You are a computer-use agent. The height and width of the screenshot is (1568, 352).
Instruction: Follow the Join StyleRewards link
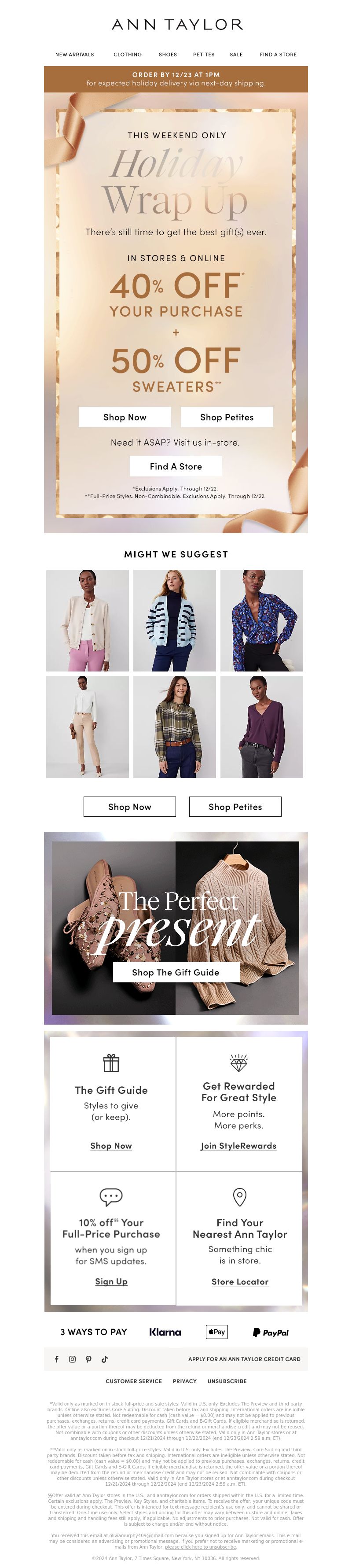(x=239, y=1146)
